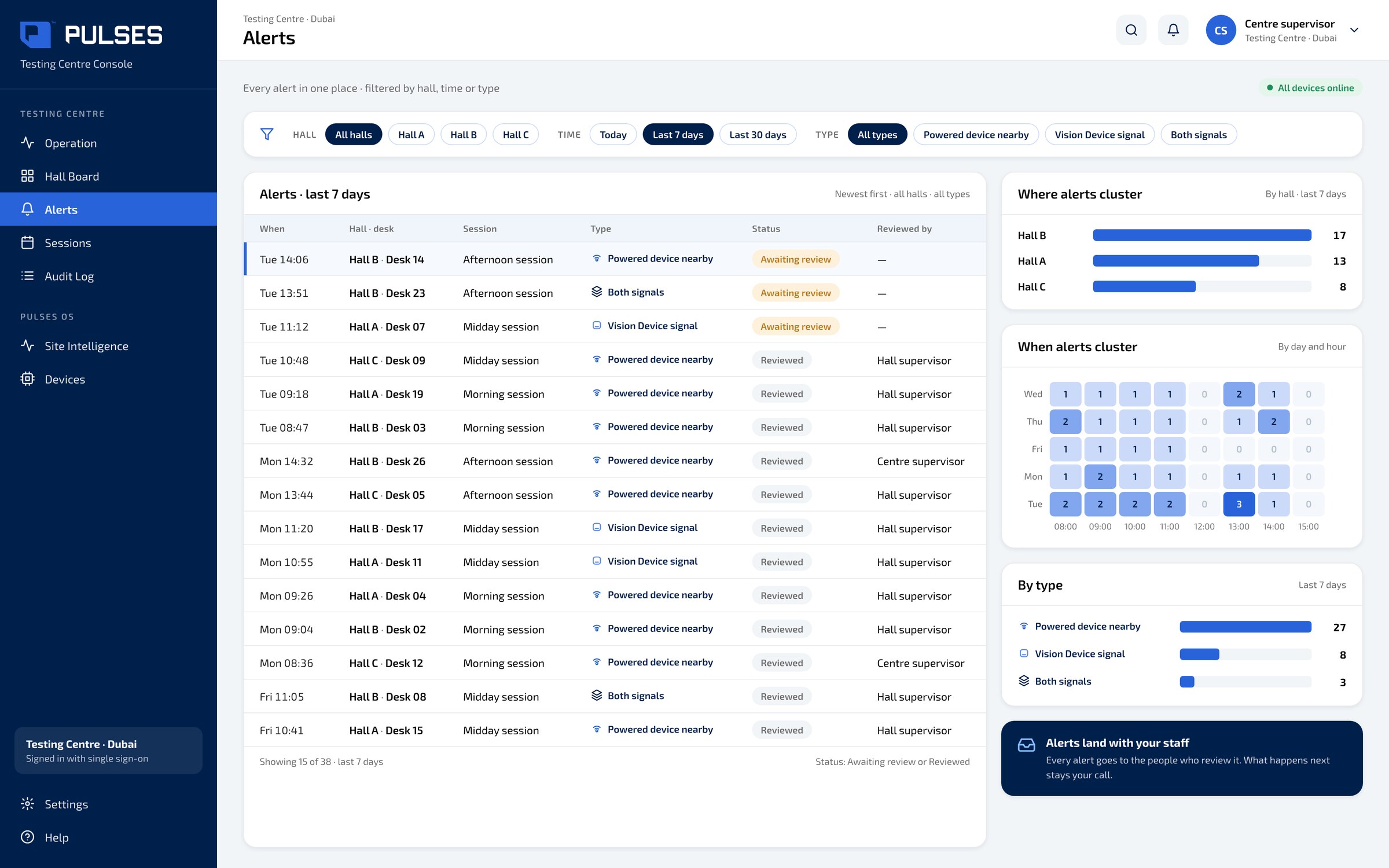Screen dimensions: 1389x868
Task: Click Awaiting review badge for Tue 14:06
Action: pos(796,259)
